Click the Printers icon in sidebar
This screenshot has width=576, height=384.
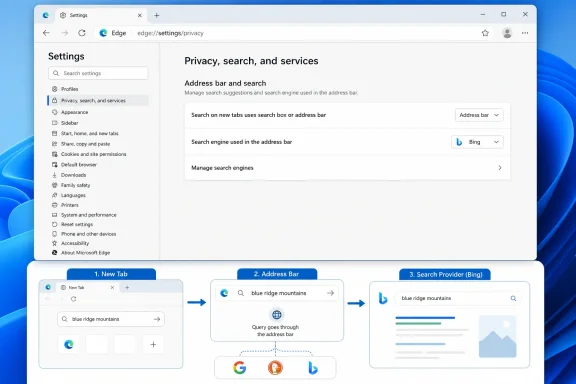point(55,205)
